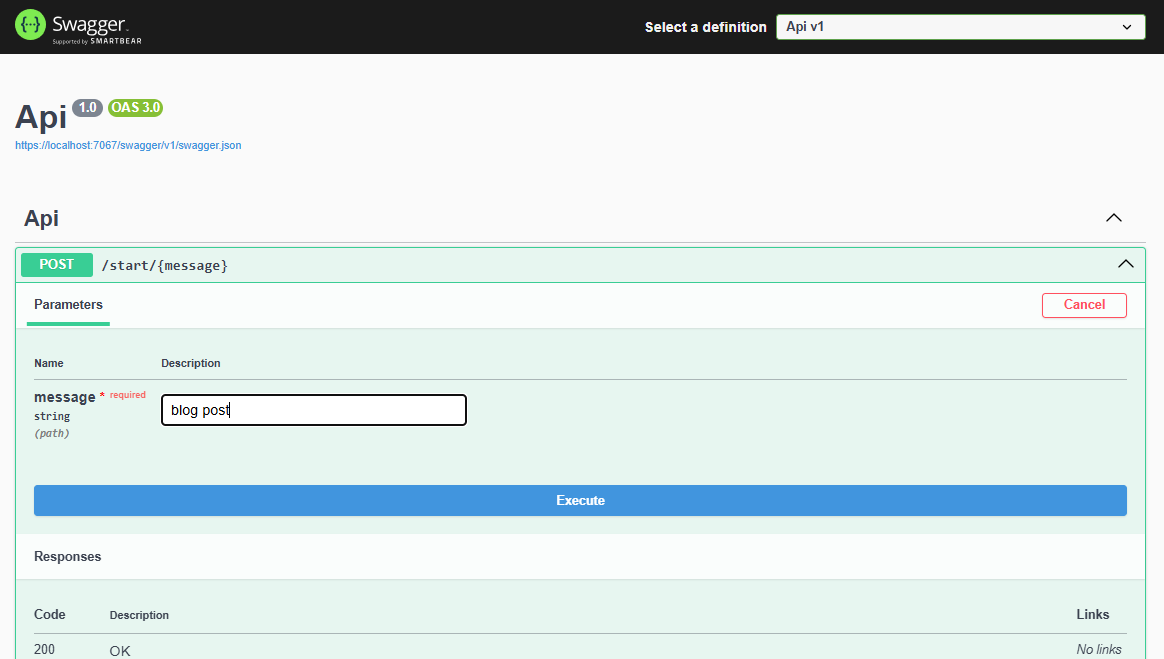Click the Swagger logo icon
Image resolution: width=1164 pixels, height=659 pixels.
click(30, 26)
